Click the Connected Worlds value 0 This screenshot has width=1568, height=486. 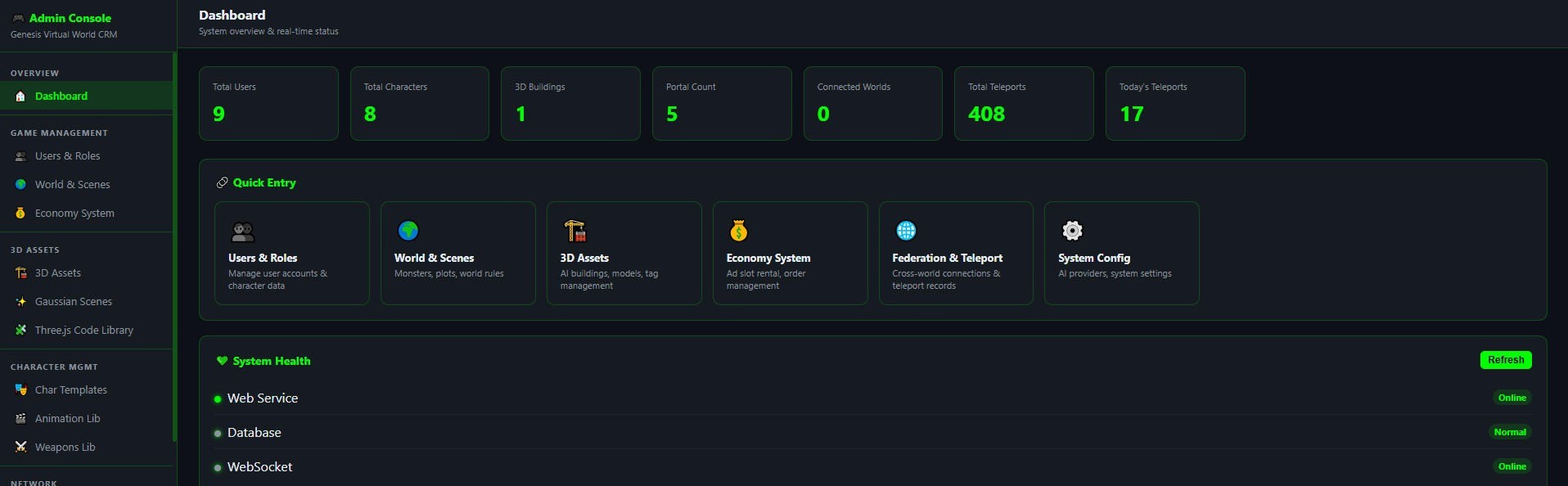(x=823, y=115)
